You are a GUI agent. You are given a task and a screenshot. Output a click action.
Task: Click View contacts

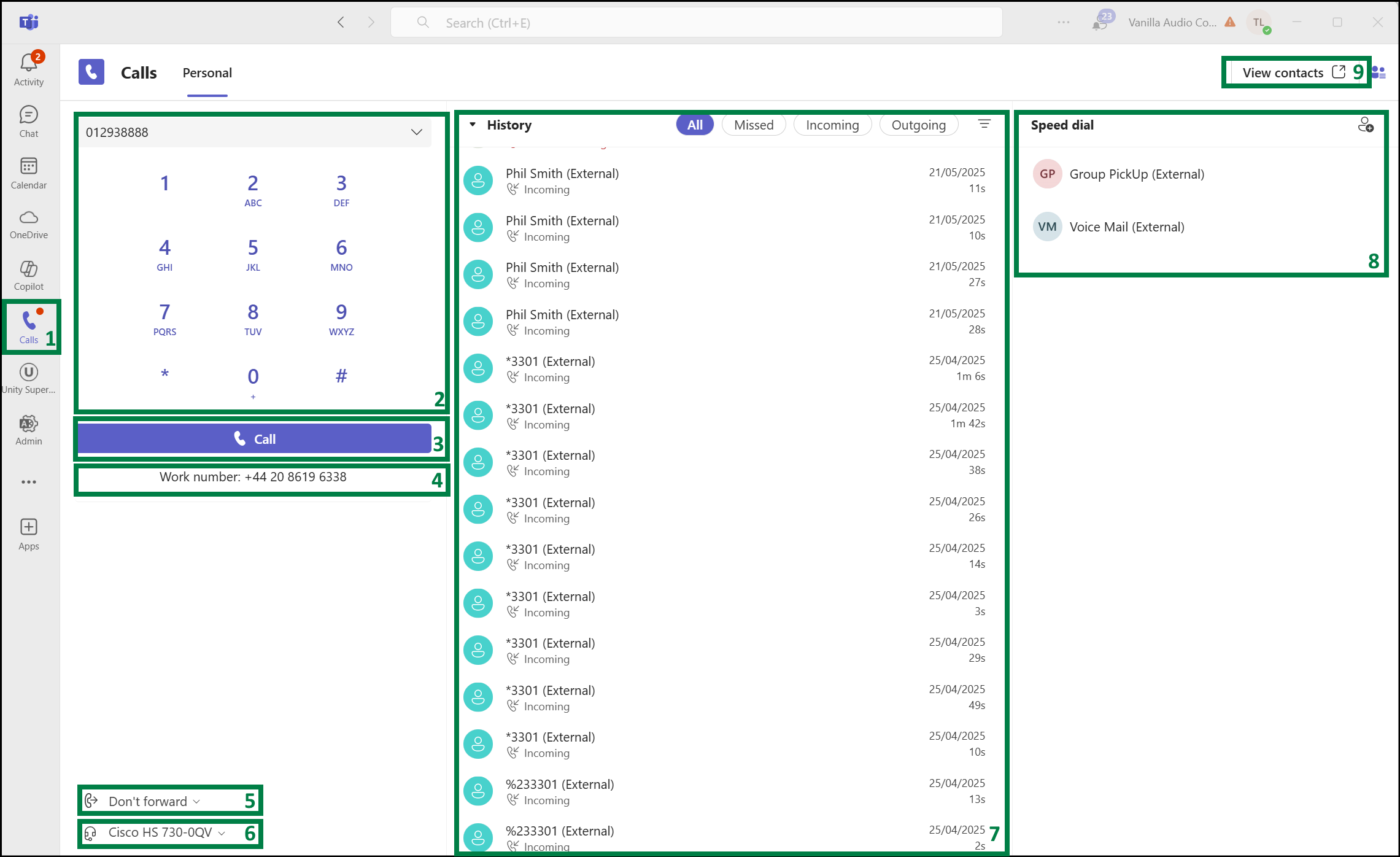tap(1294, 73)
